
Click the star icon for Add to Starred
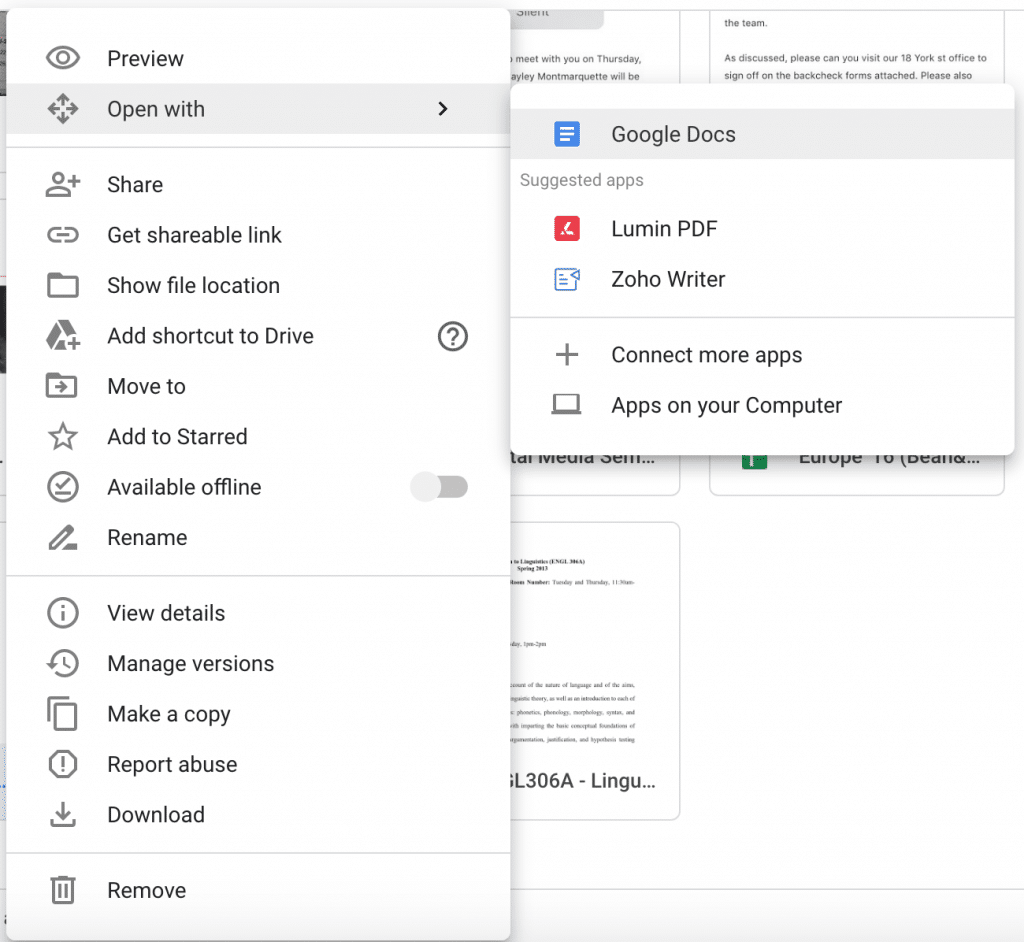pyautogui.click(x=63, y=437)
